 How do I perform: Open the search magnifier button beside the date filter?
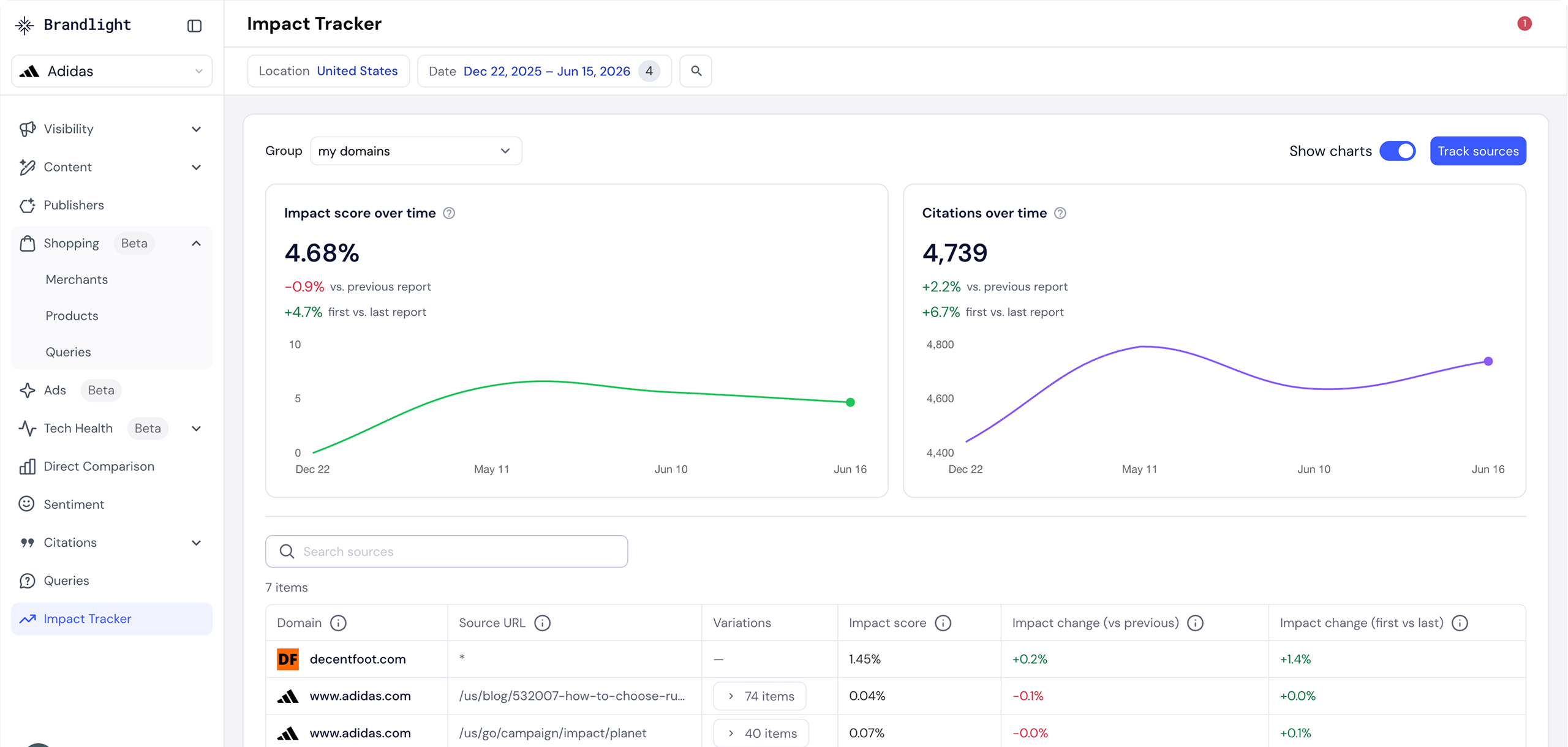click(x=696, y=71)
